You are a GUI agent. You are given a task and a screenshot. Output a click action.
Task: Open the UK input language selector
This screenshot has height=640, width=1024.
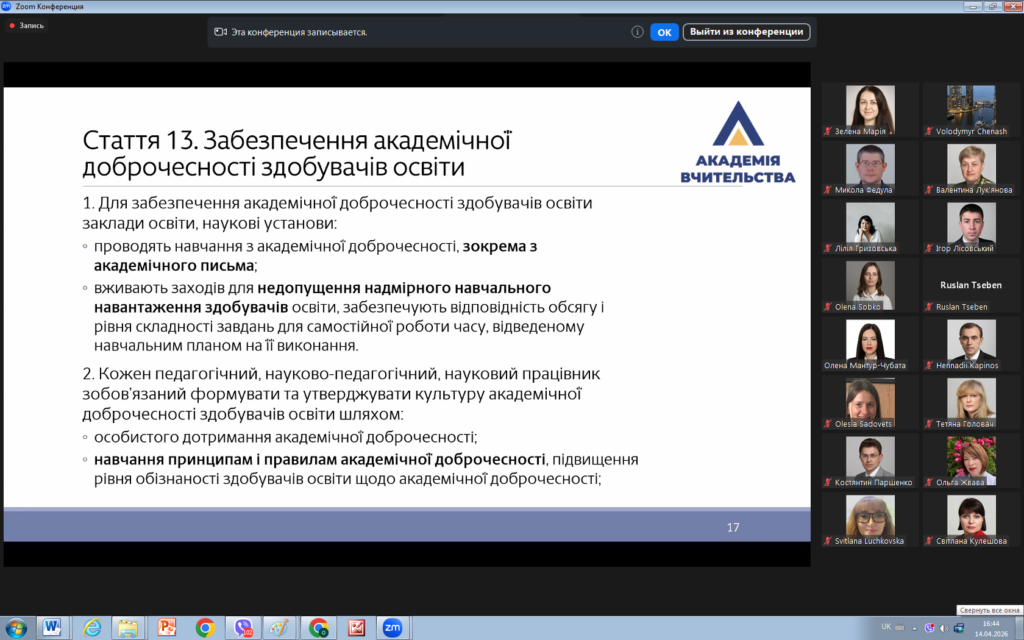point(886,627)
